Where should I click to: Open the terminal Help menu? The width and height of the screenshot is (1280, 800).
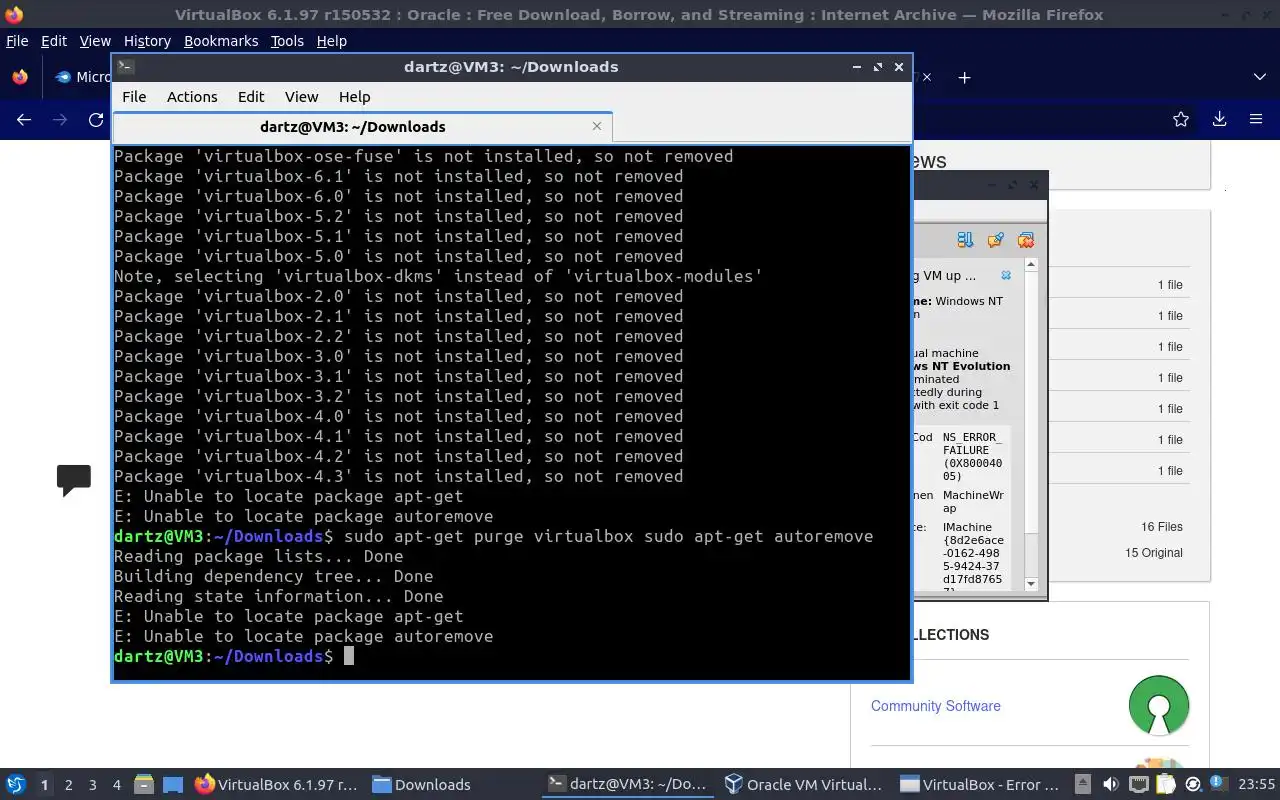point(354,97)
